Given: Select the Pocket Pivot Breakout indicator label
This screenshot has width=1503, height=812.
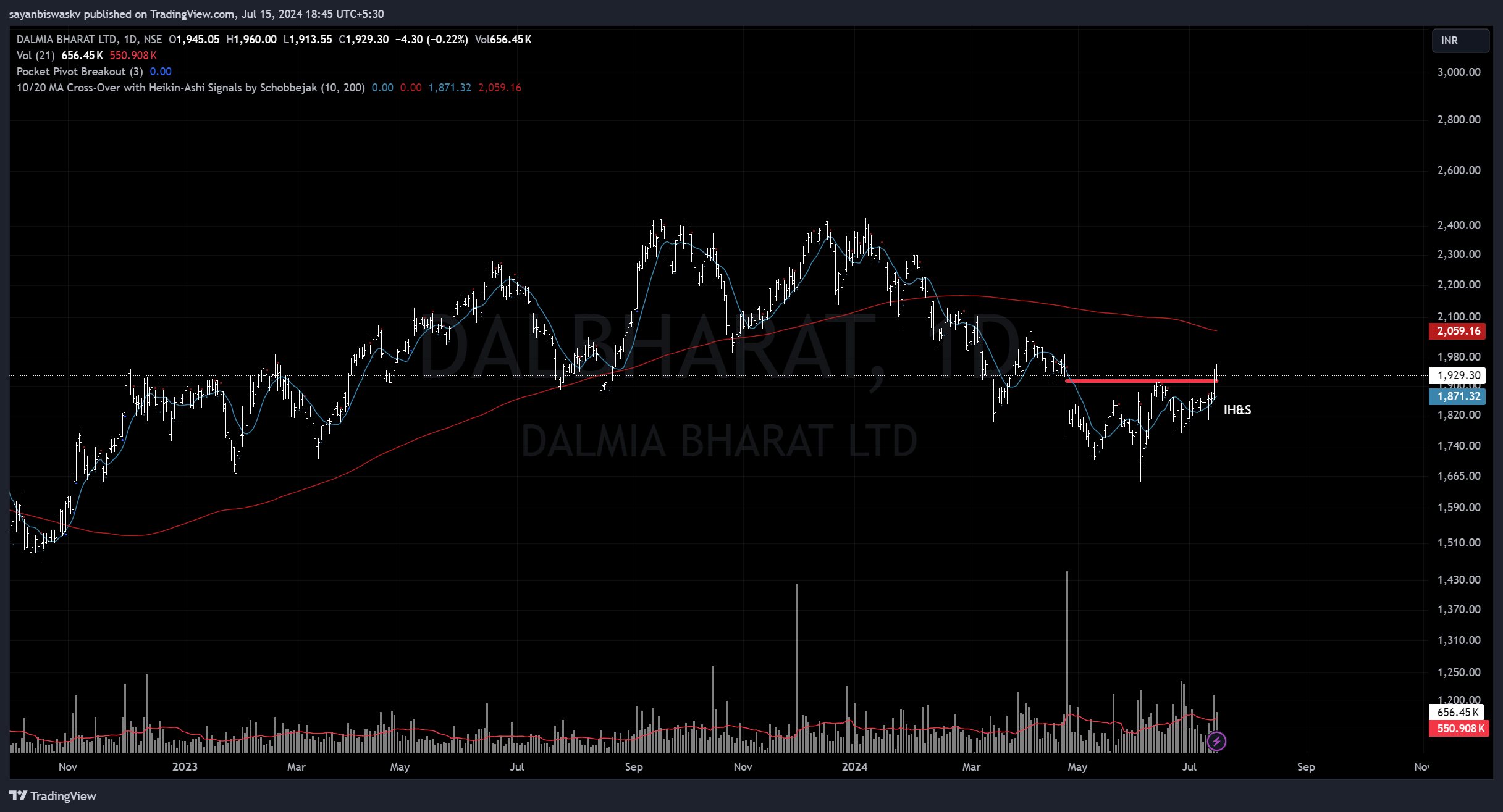Looking at the screenshot, I should coord(79,72).
